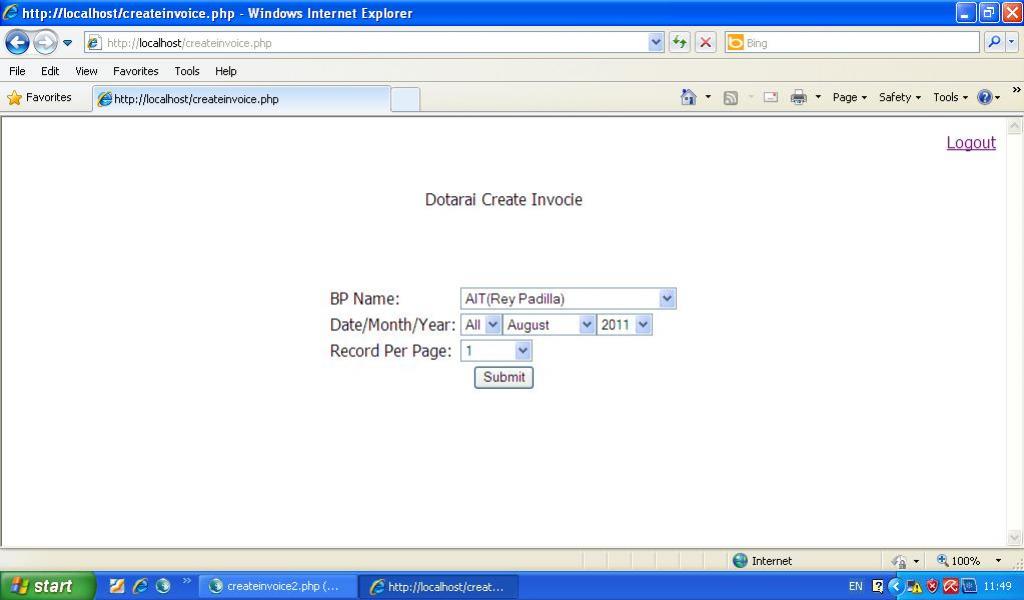Click the RSS Feeds icon
The image size is (1024, 600).
pyautogui.click(x=729, y=97)
